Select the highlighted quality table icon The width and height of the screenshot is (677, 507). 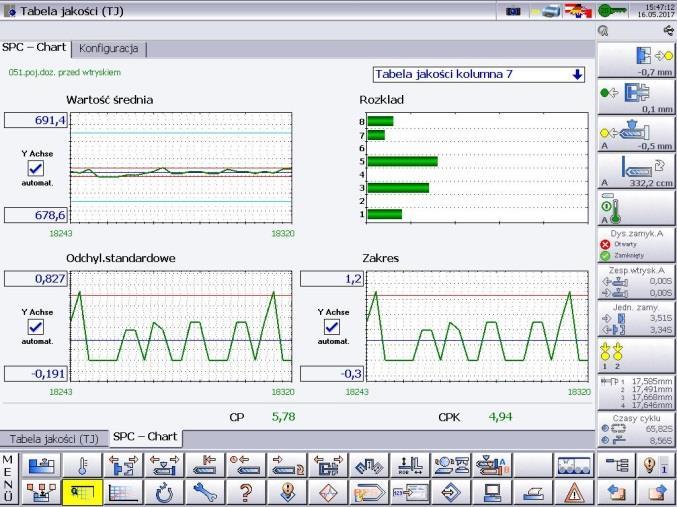[x=82, y=492]
